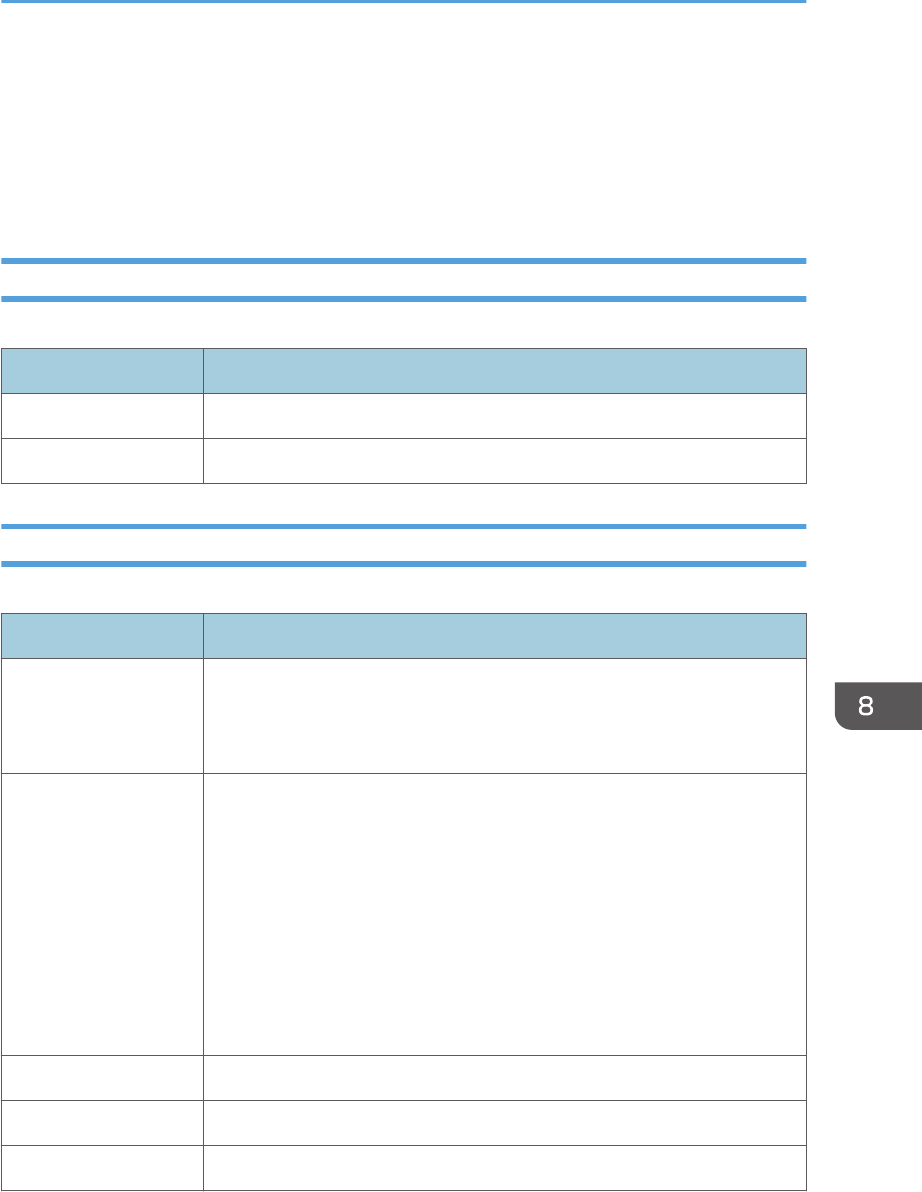Click the blue bar directly above second table
The height and width of the screenshot is (1192, 922).
[404, 564]
